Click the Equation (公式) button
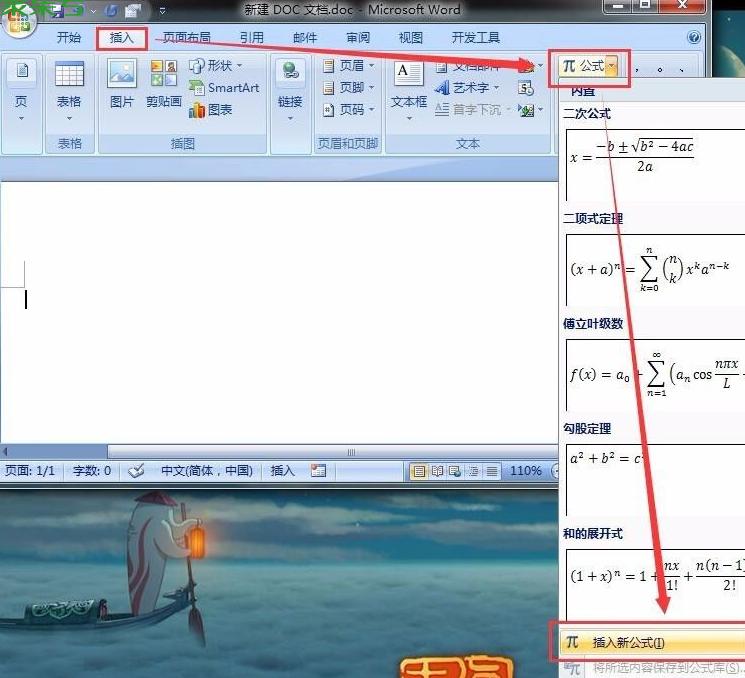The height and width of the screenshot is (678, 745). pos(586,66)
